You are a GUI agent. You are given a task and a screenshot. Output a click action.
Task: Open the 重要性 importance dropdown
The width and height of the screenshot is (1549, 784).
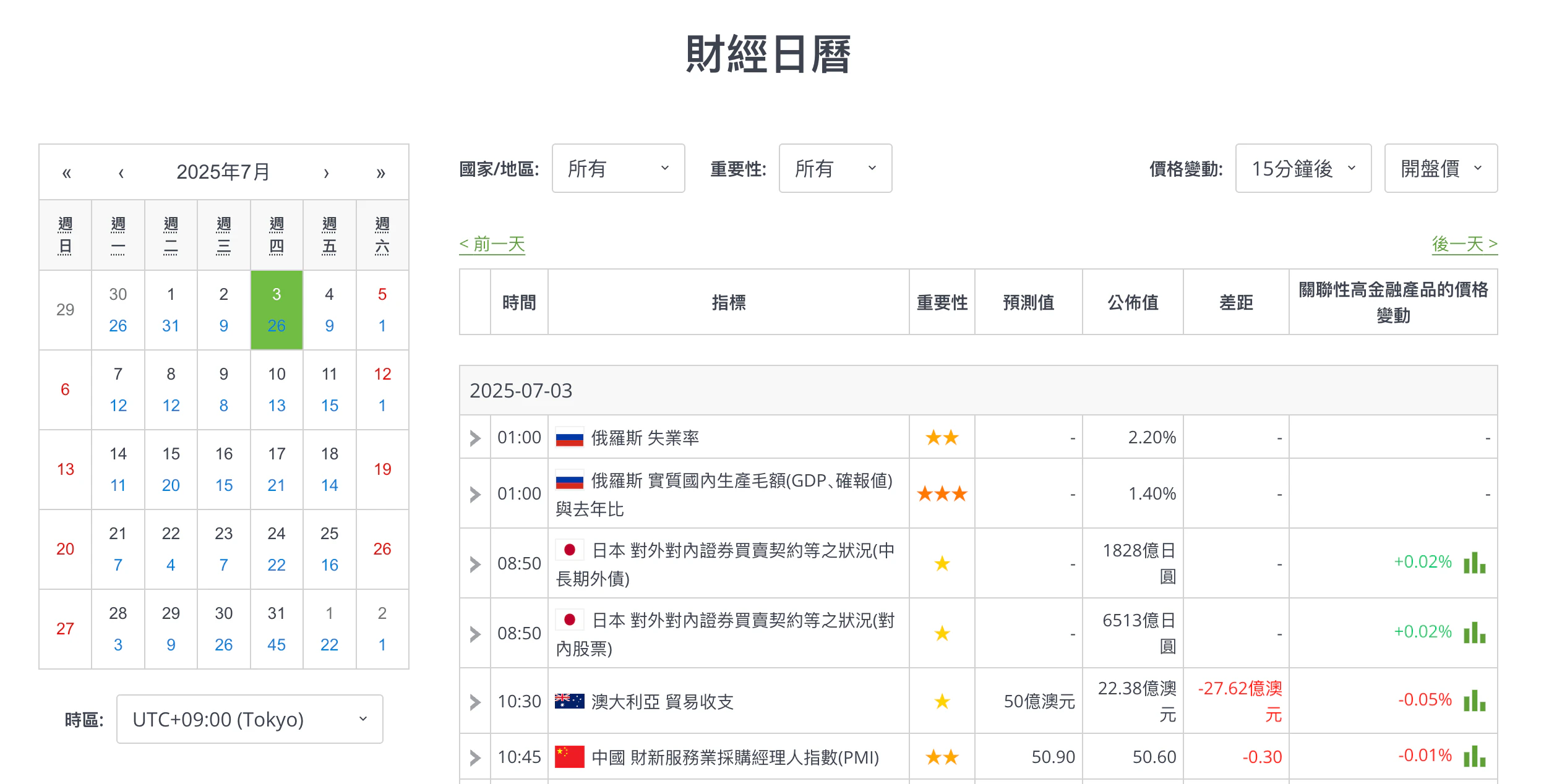[x=835, y=168]
